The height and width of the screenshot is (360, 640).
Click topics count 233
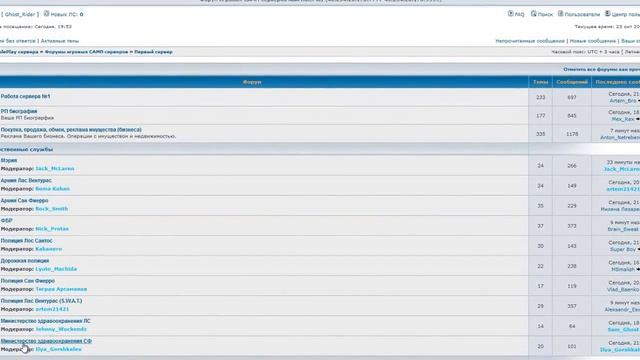(x=540, y=98)
